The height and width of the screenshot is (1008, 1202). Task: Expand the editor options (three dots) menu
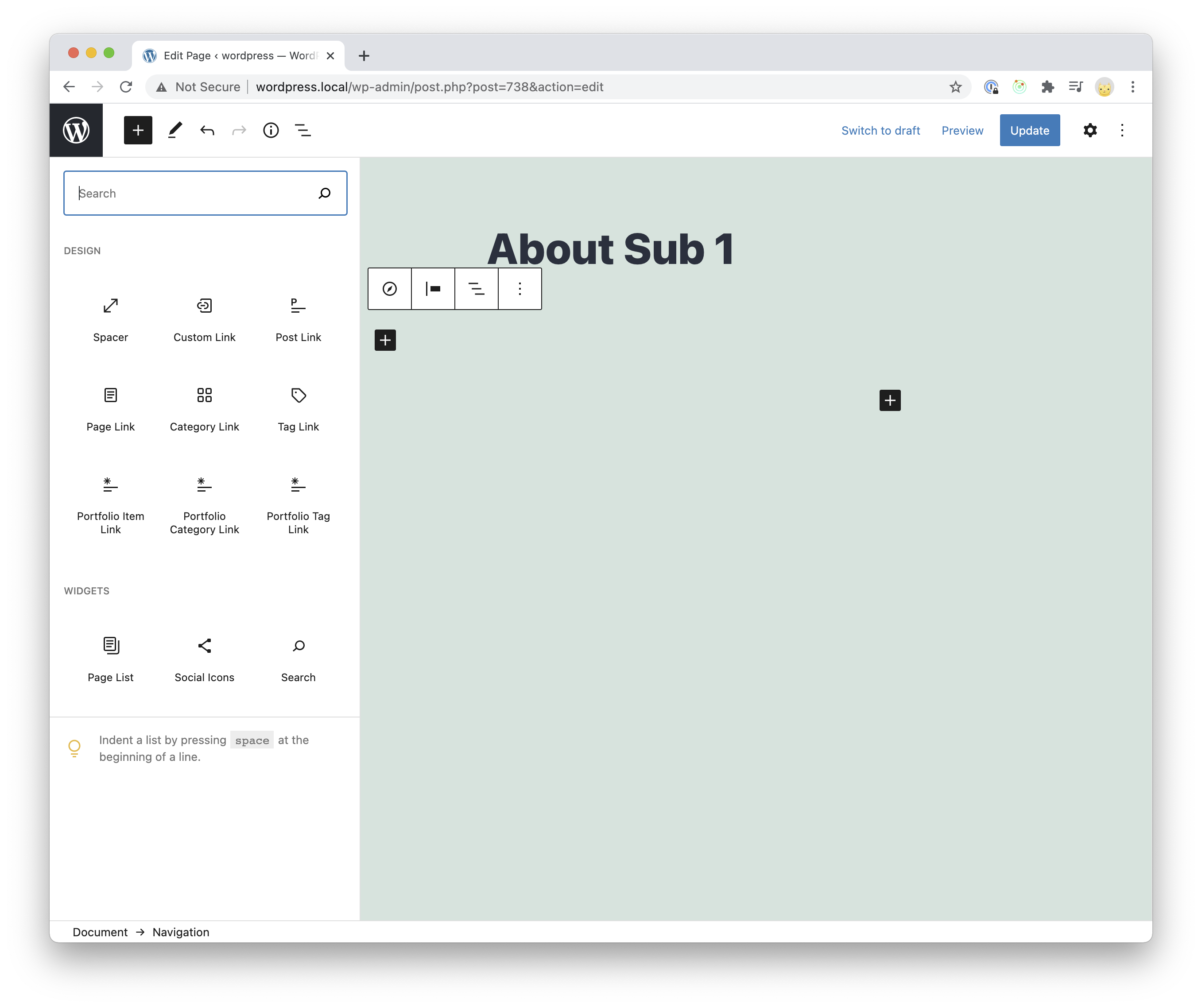point(1122,130)
